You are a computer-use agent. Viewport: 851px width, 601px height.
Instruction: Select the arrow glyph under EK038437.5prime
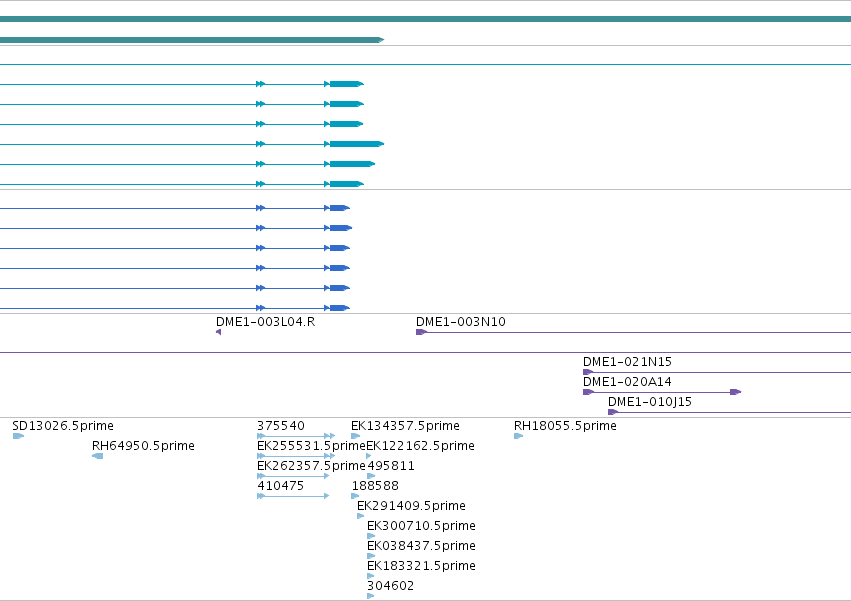pos(371,556)
